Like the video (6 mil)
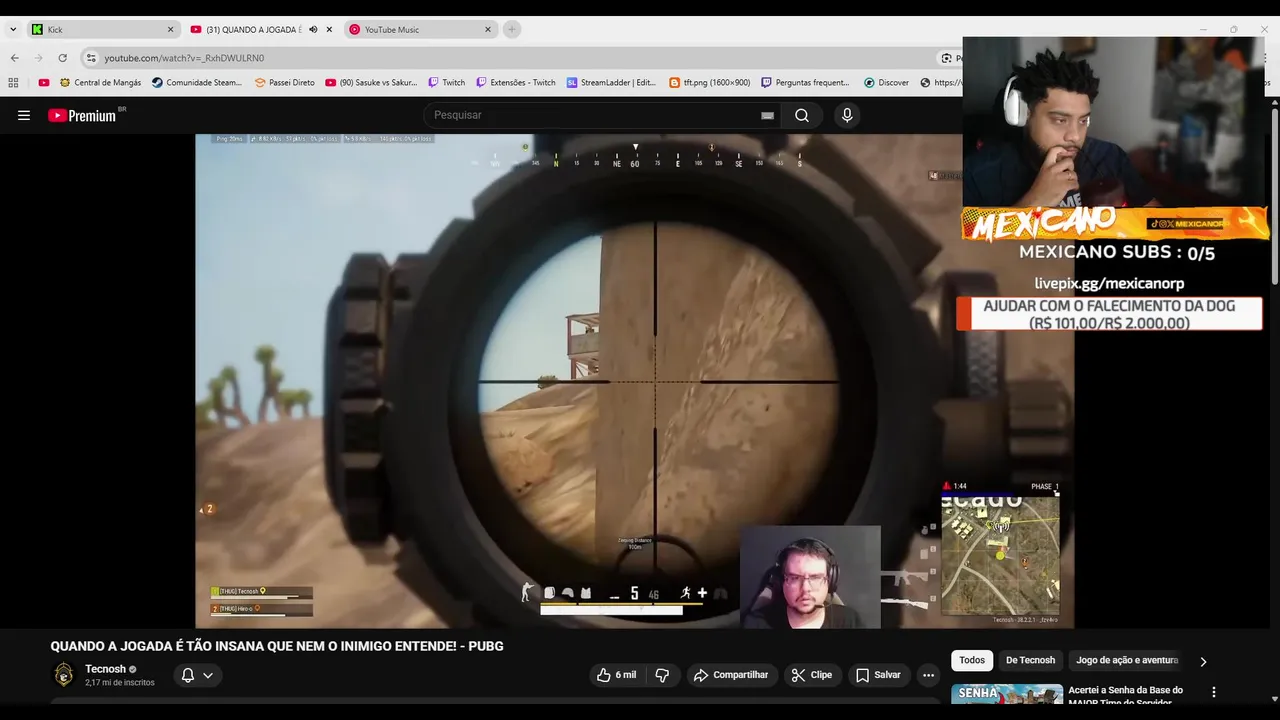Viewport: 1280px width, 720px height. (617, 675)
